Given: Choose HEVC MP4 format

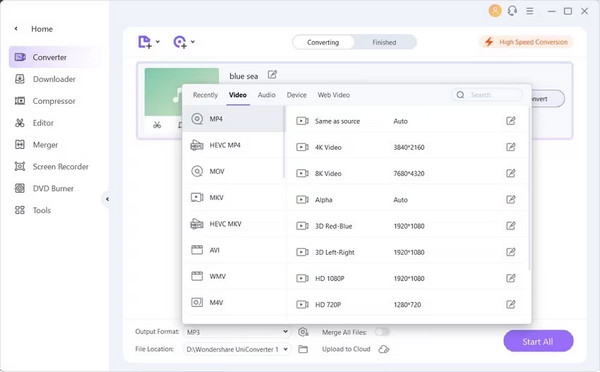Looking at the screenshot, I should coord(233,145).
